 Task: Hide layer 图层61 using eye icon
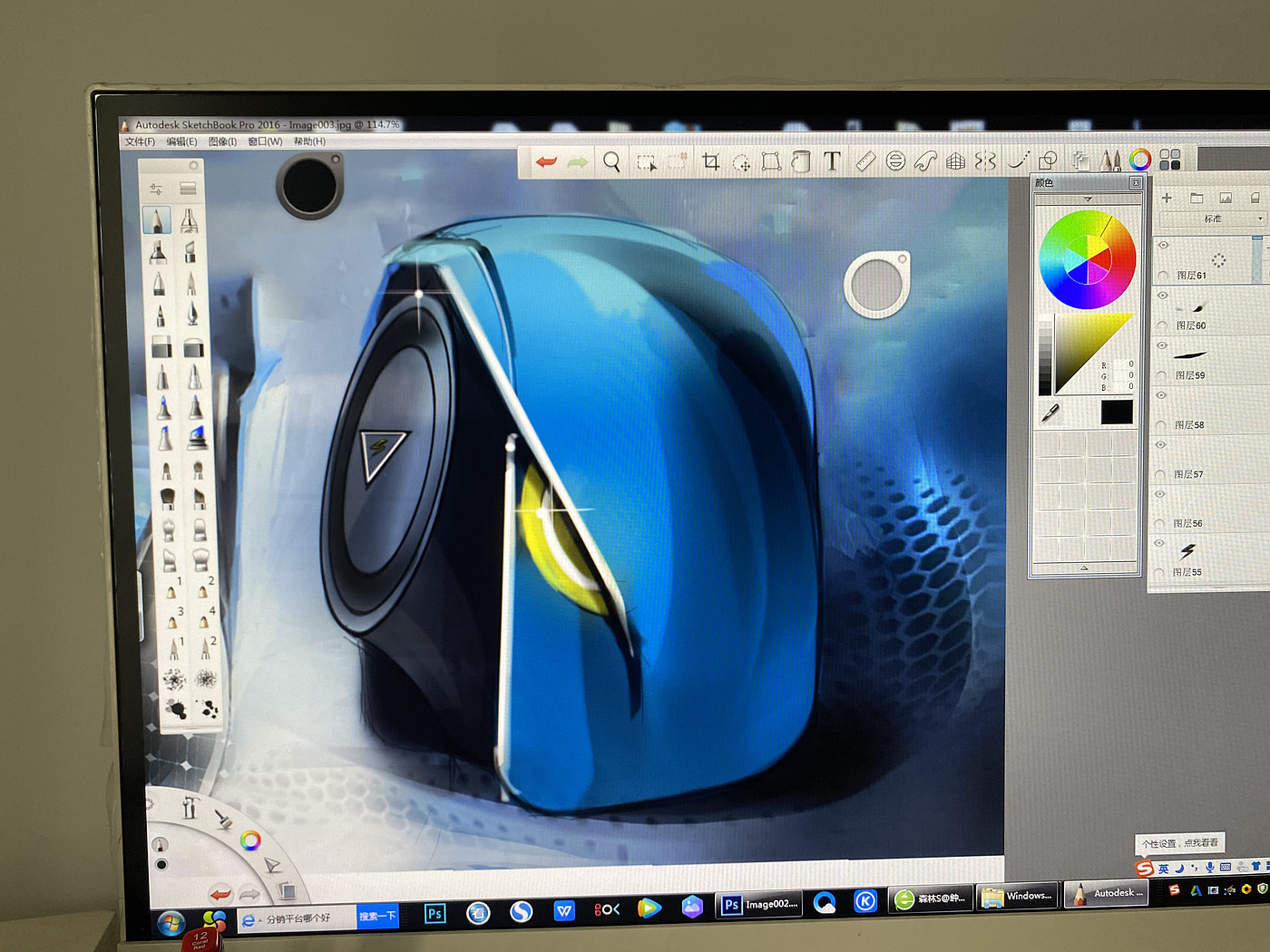pyautogui.click(x=1163, y=245)
